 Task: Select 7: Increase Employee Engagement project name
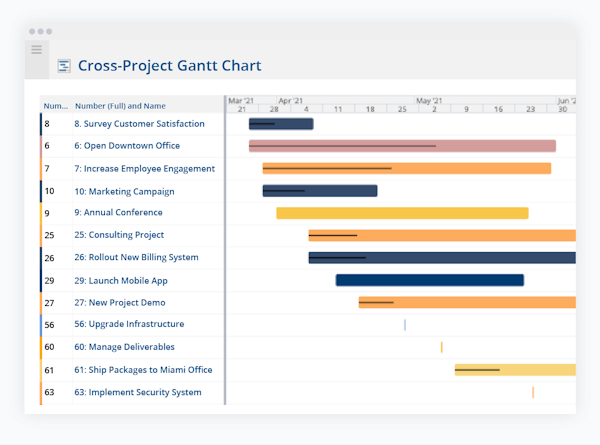pyautogui.click(x=145, y=169)
